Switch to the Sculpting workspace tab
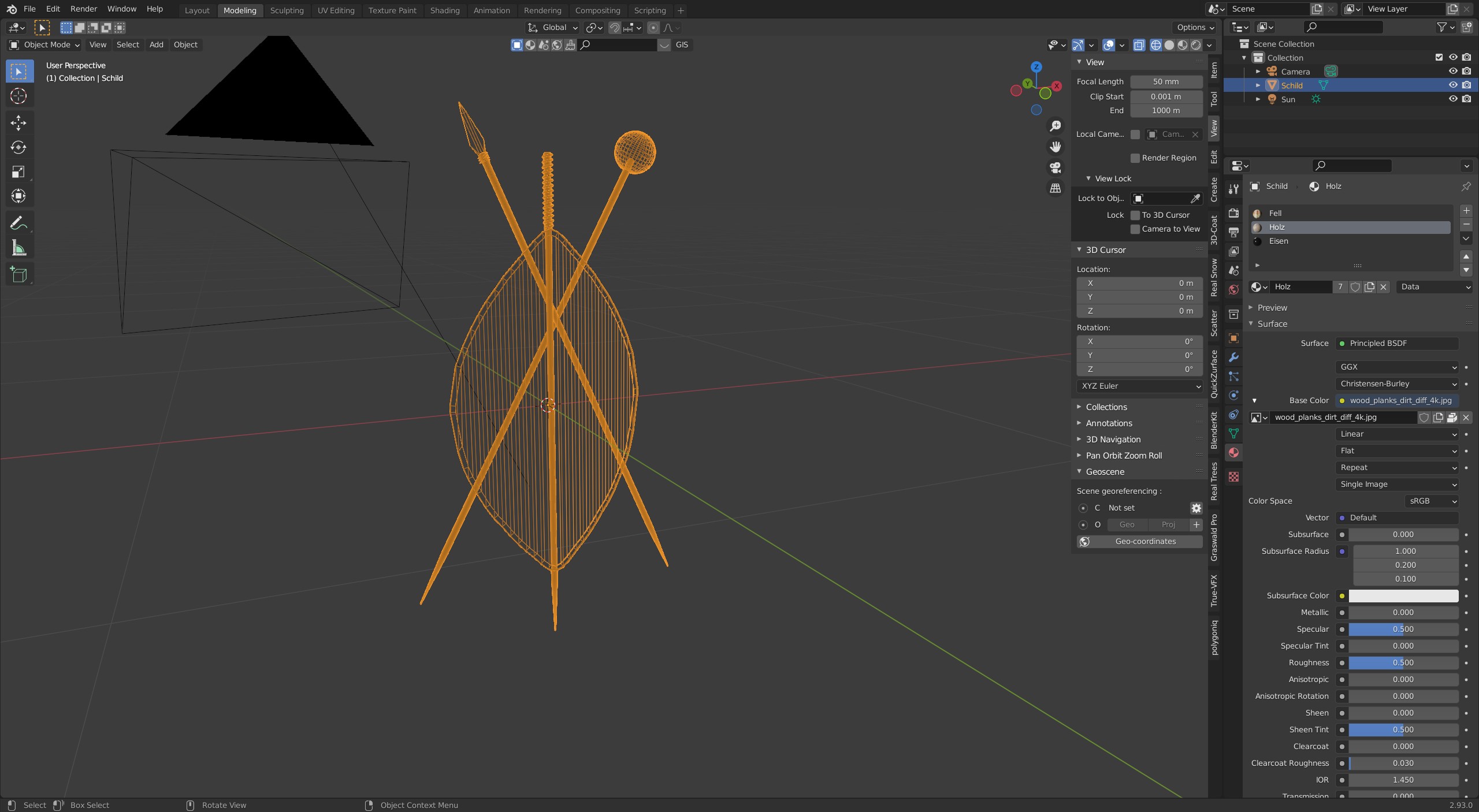This screenshot has height=812, width=1479. [287, 10]
